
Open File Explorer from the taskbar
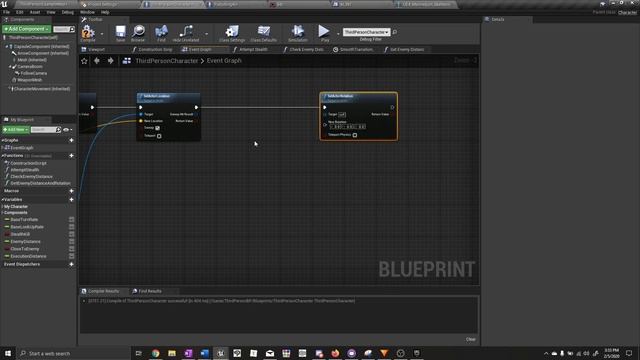pyautogui.click(x=172, y=353)
